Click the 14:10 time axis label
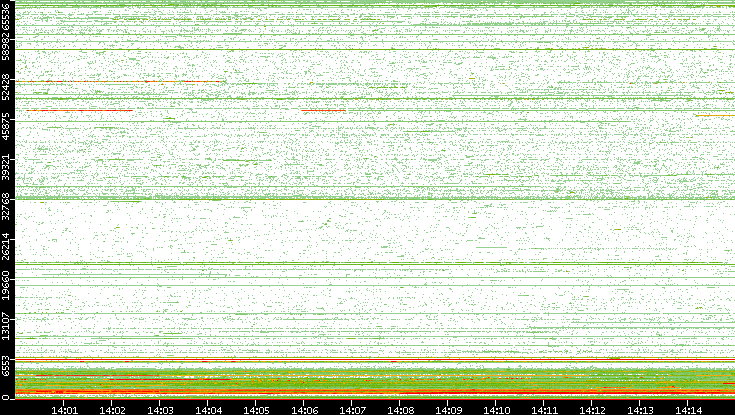Screen dimensions: 735x415 point(496,410)
